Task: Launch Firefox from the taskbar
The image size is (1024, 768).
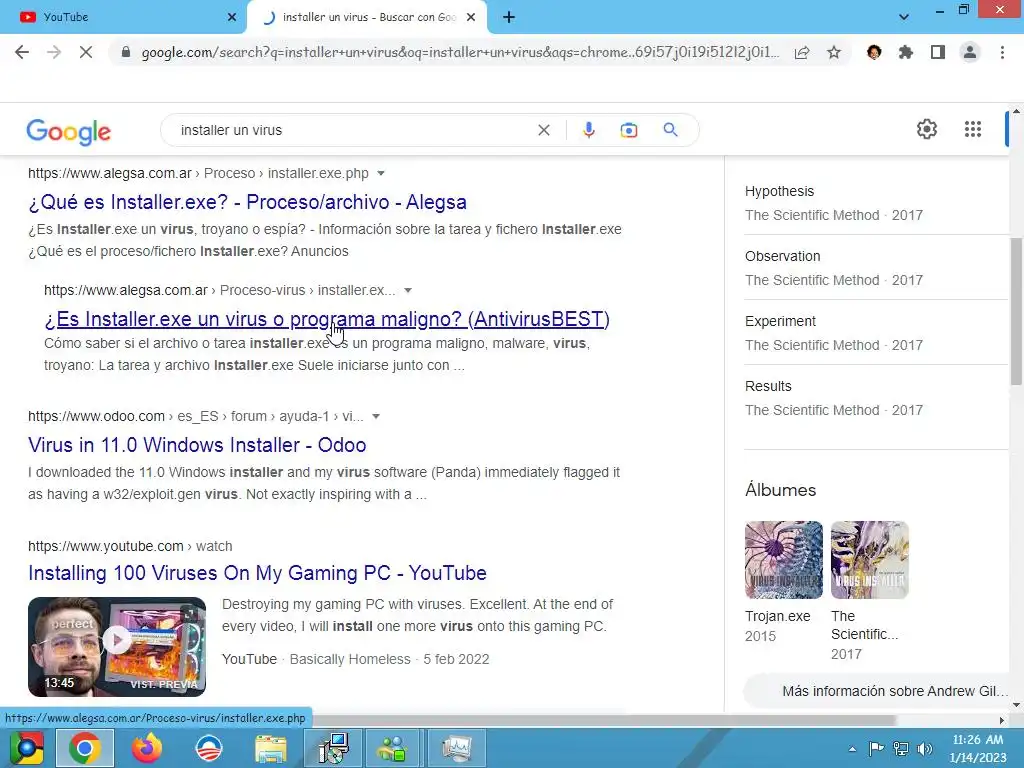Action: point(147,748)
